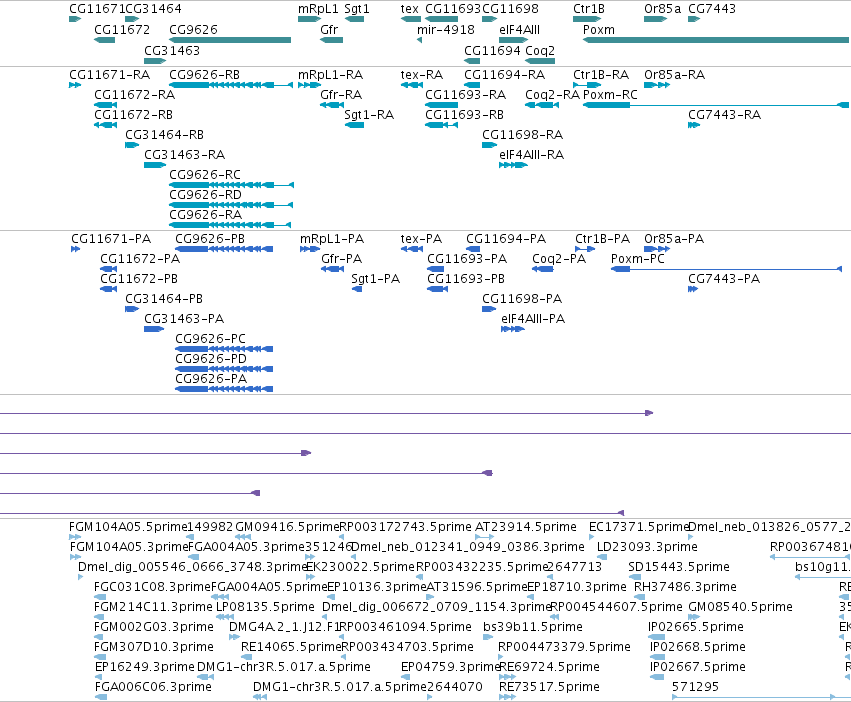Screen dimensions: 851x702
Task: Click the RE69724.5prime EST label
Action: tap(549, 667)
